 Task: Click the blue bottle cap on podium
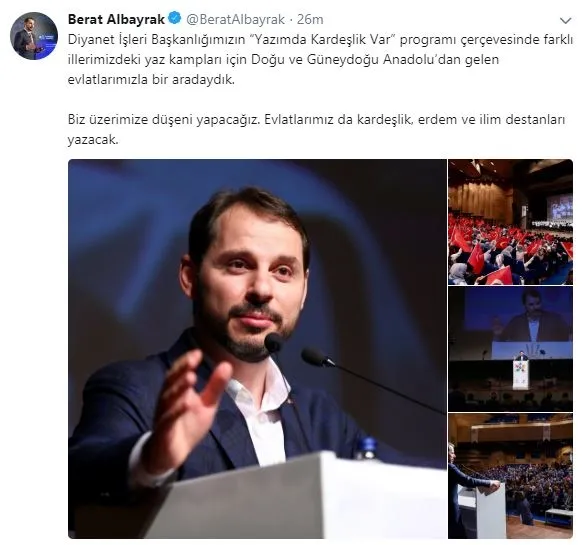click(367, 443)
